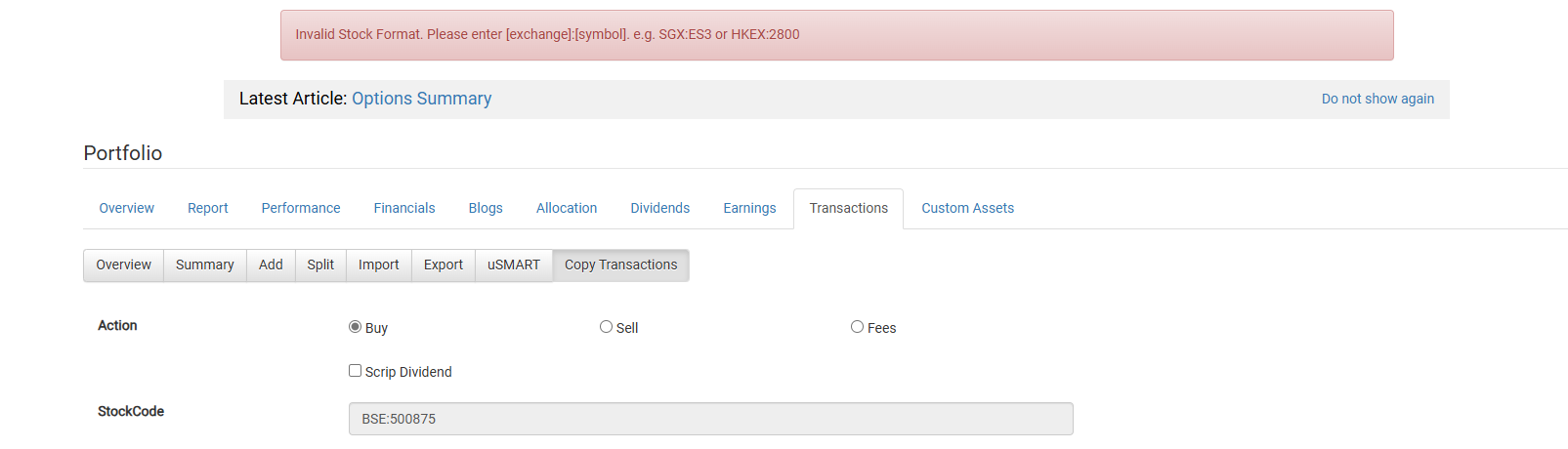Open the Earnings tab
This screenshot has height=449, width=1568.
pyautogui.click(x=749, y=208)
